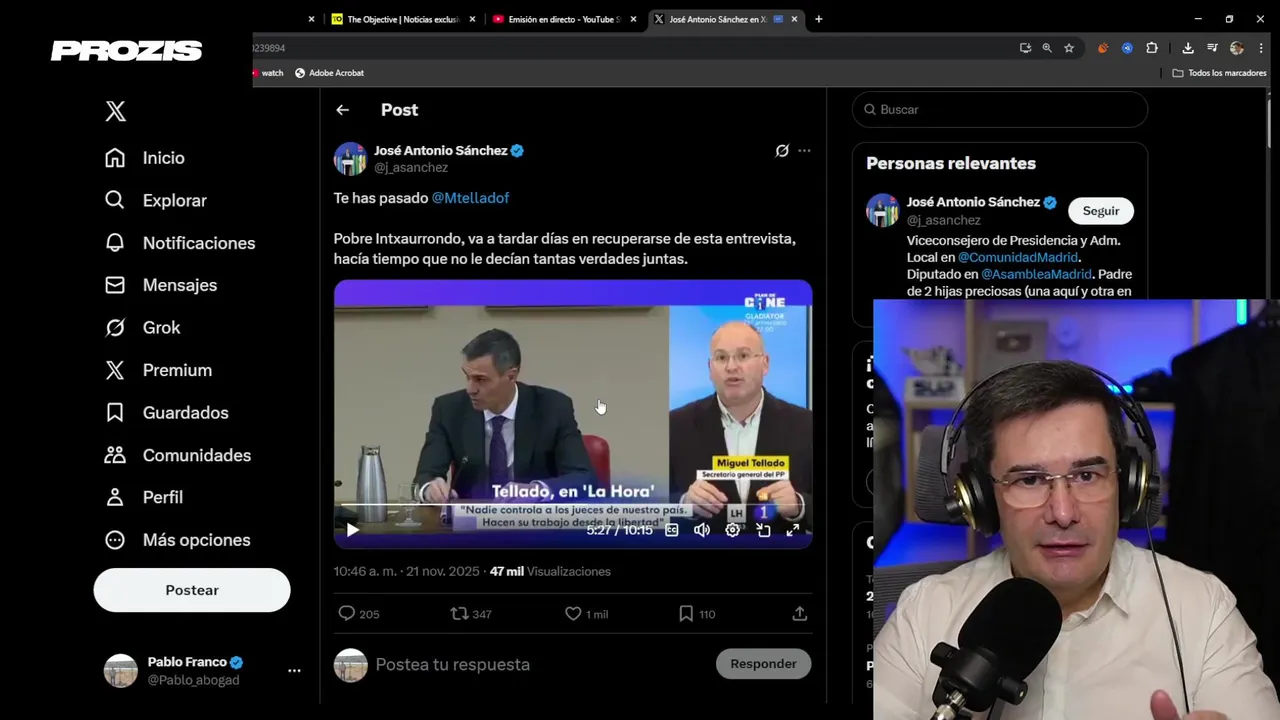
Task: Click Seguir for José Antonio Sánchez
Action: (1101, 211)
